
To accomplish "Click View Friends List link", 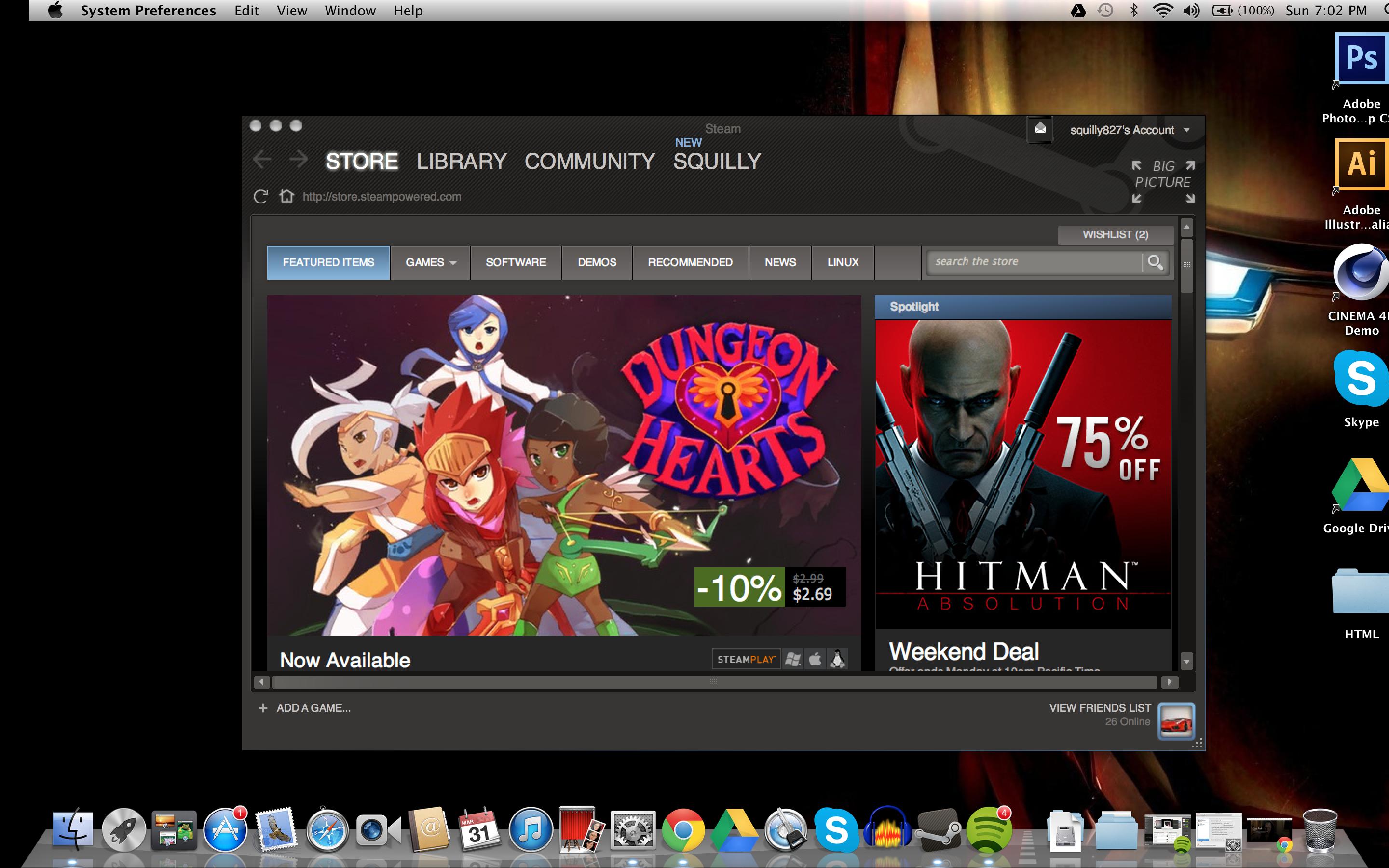I will pyautogui.click(x=1100, y=708).
